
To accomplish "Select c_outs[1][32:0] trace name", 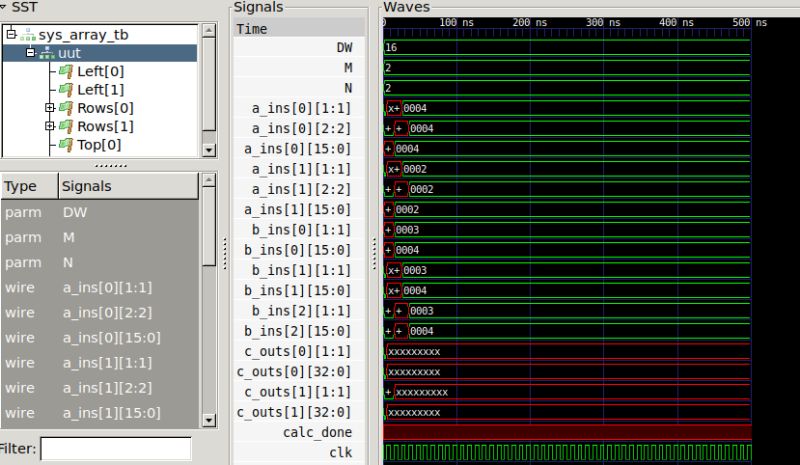I will 294,412.
